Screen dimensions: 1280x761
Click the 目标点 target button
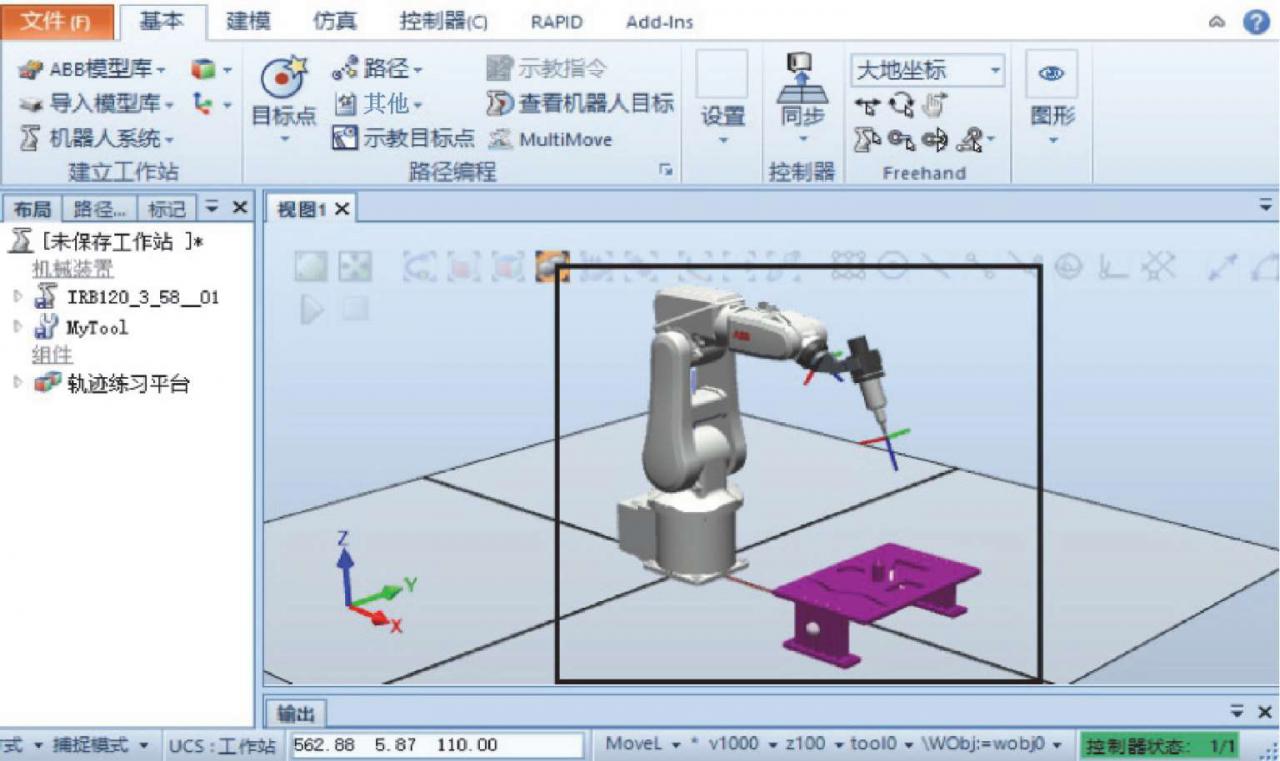[x=283, y=98]
